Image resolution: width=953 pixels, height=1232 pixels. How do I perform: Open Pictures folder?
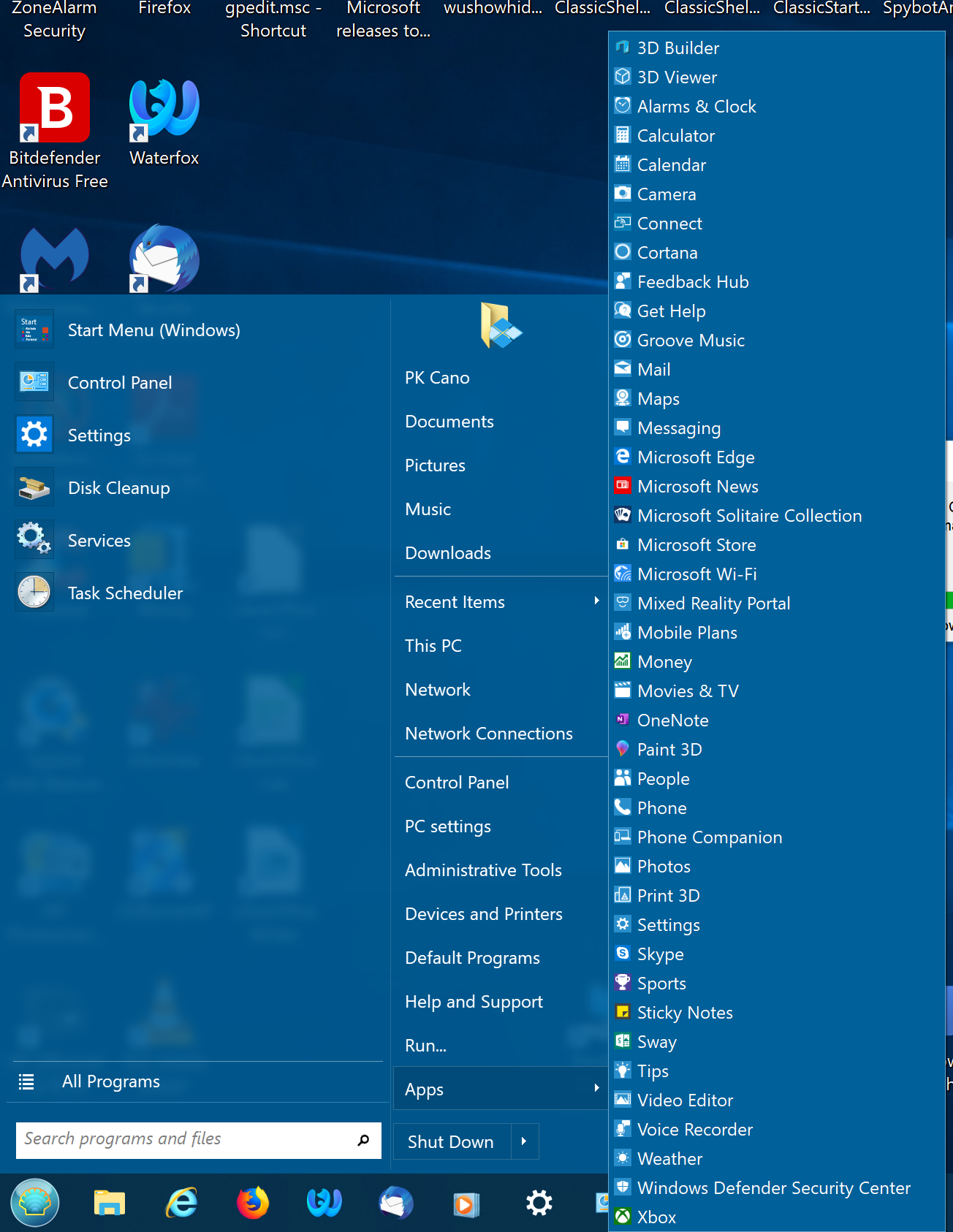pyautogui.click(x=501, y=465)
